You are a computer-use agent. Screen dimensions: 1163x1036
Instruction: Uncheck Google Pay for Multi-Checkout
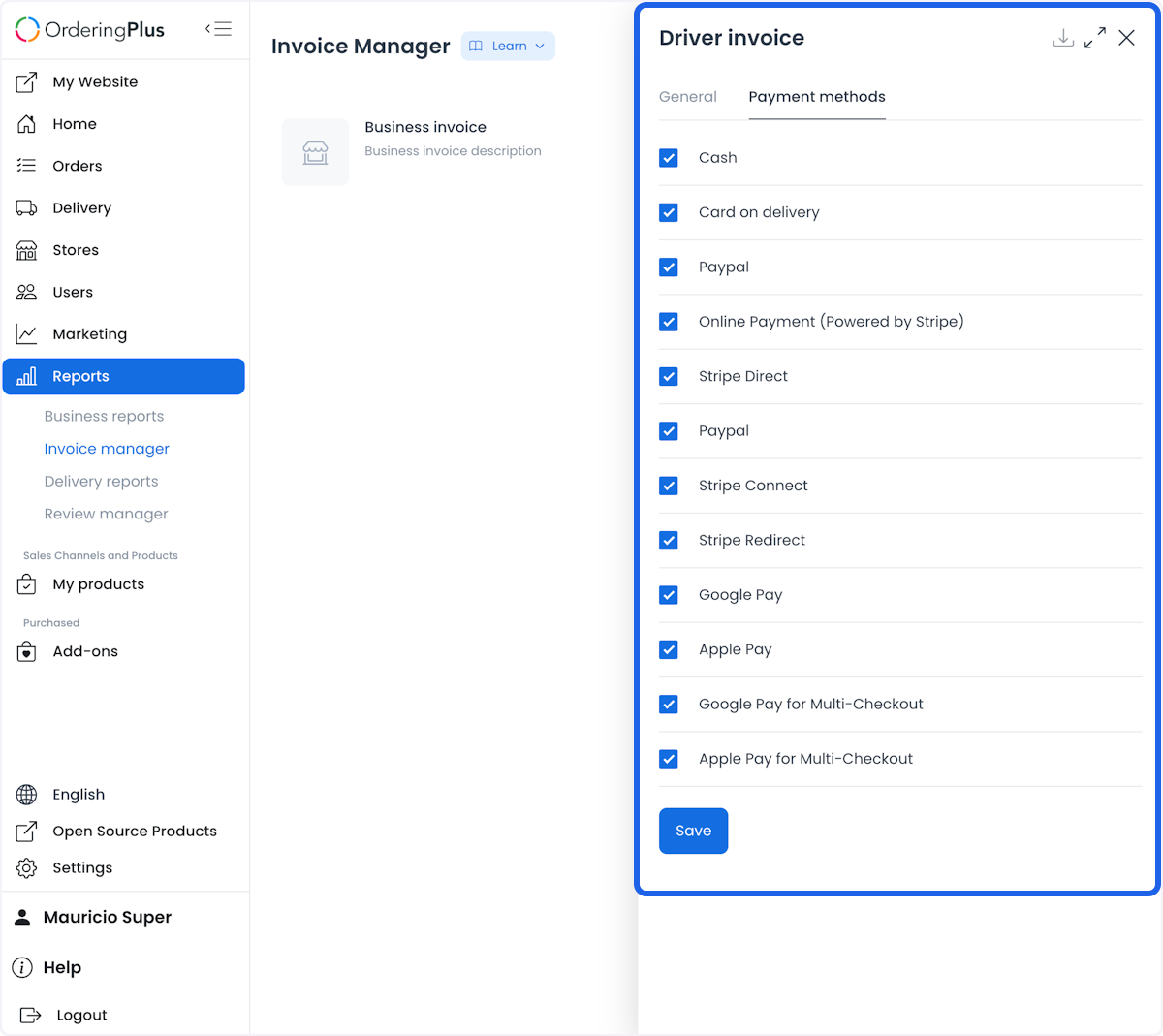(669, 705)
